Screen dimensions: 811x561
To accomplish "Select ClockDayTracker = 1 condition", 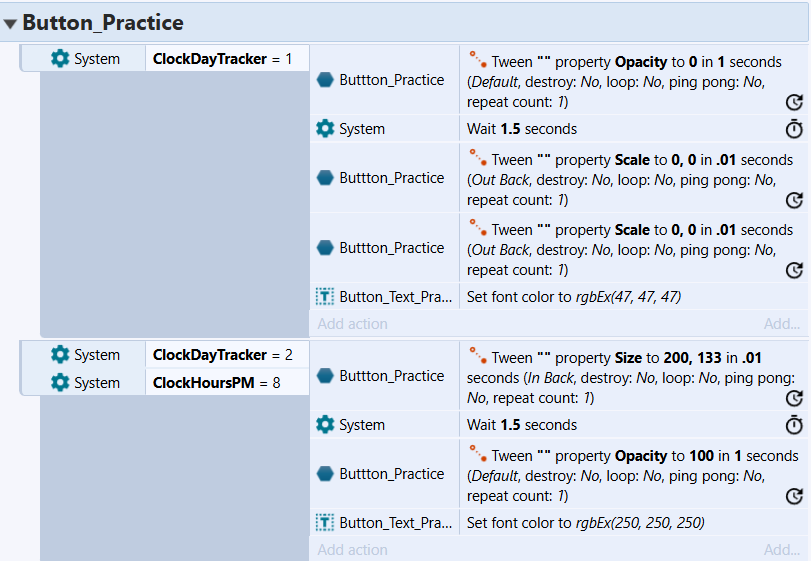I will pos(222,58).
